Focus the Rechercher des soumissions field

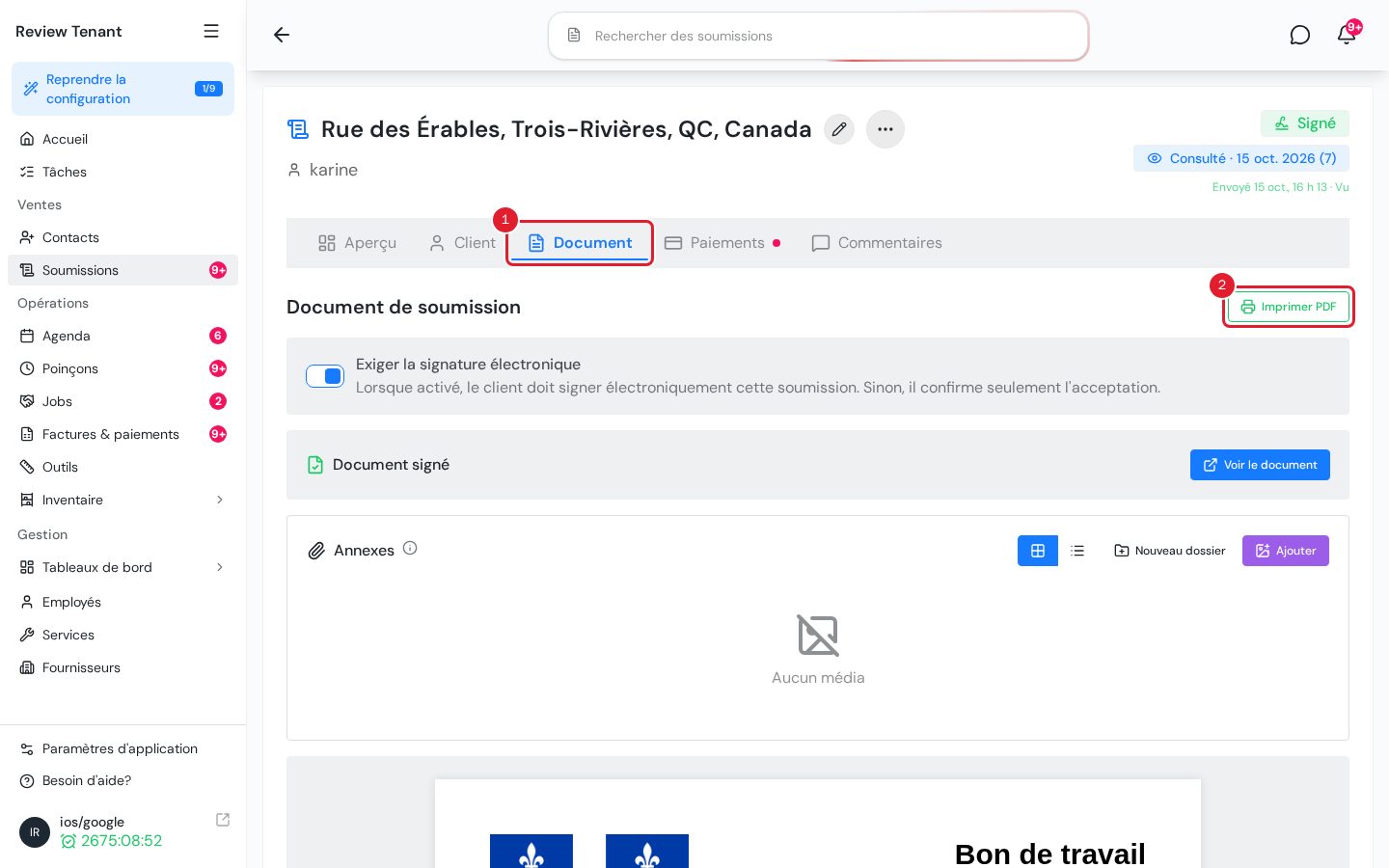point(819,36)
